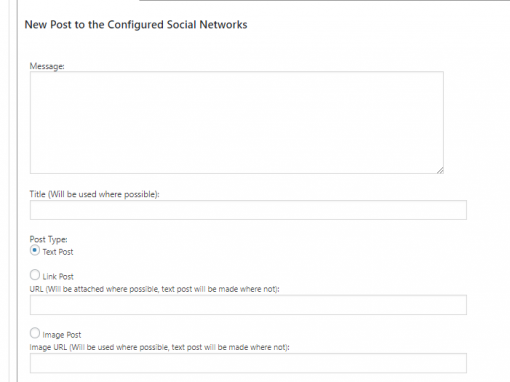The height and width of the screenshot is (382, 510).
Task: Click the "URL (Will be attached where possible" label
Action: point(154,289)
